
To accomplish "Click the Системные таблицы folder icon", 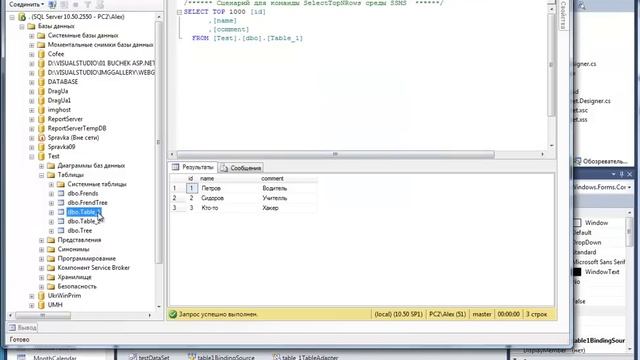I will click(x=61, y=184).
